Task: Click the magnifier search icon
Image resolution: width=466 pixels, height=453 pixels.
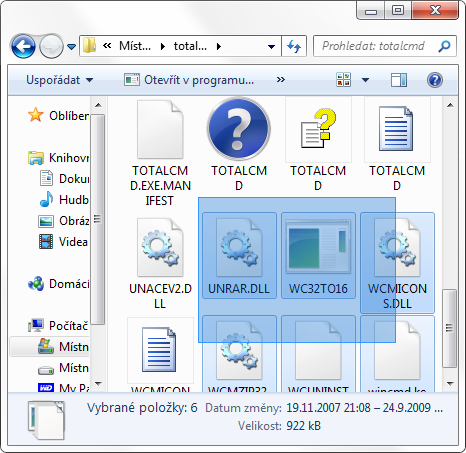Action: pos(444,46)
